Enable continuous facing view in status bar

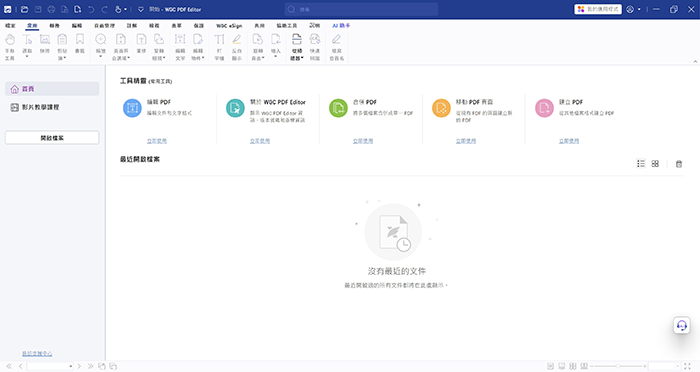pos(584,366)
